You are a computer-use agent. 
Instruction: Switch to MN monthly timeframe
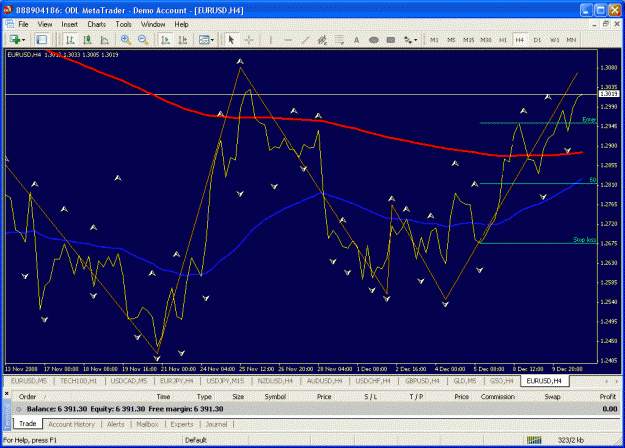coord(571,40)
